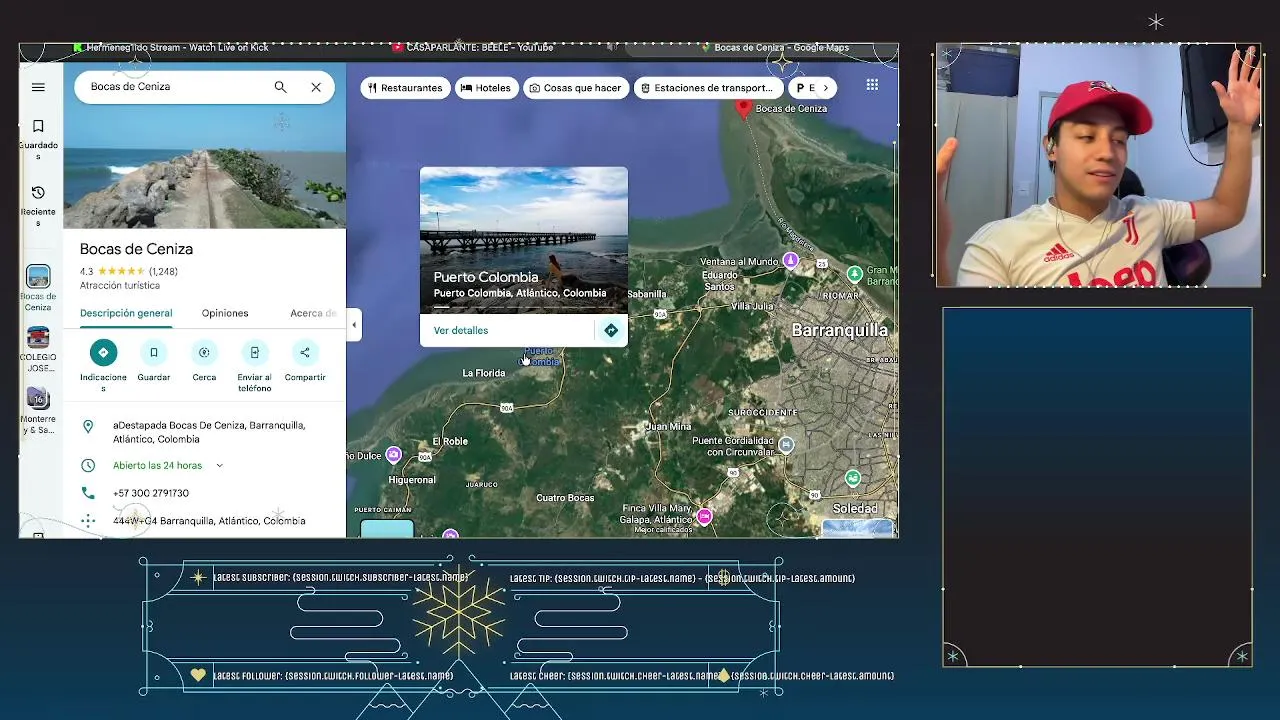Switch to the Descripción general tab

point(126,313)
